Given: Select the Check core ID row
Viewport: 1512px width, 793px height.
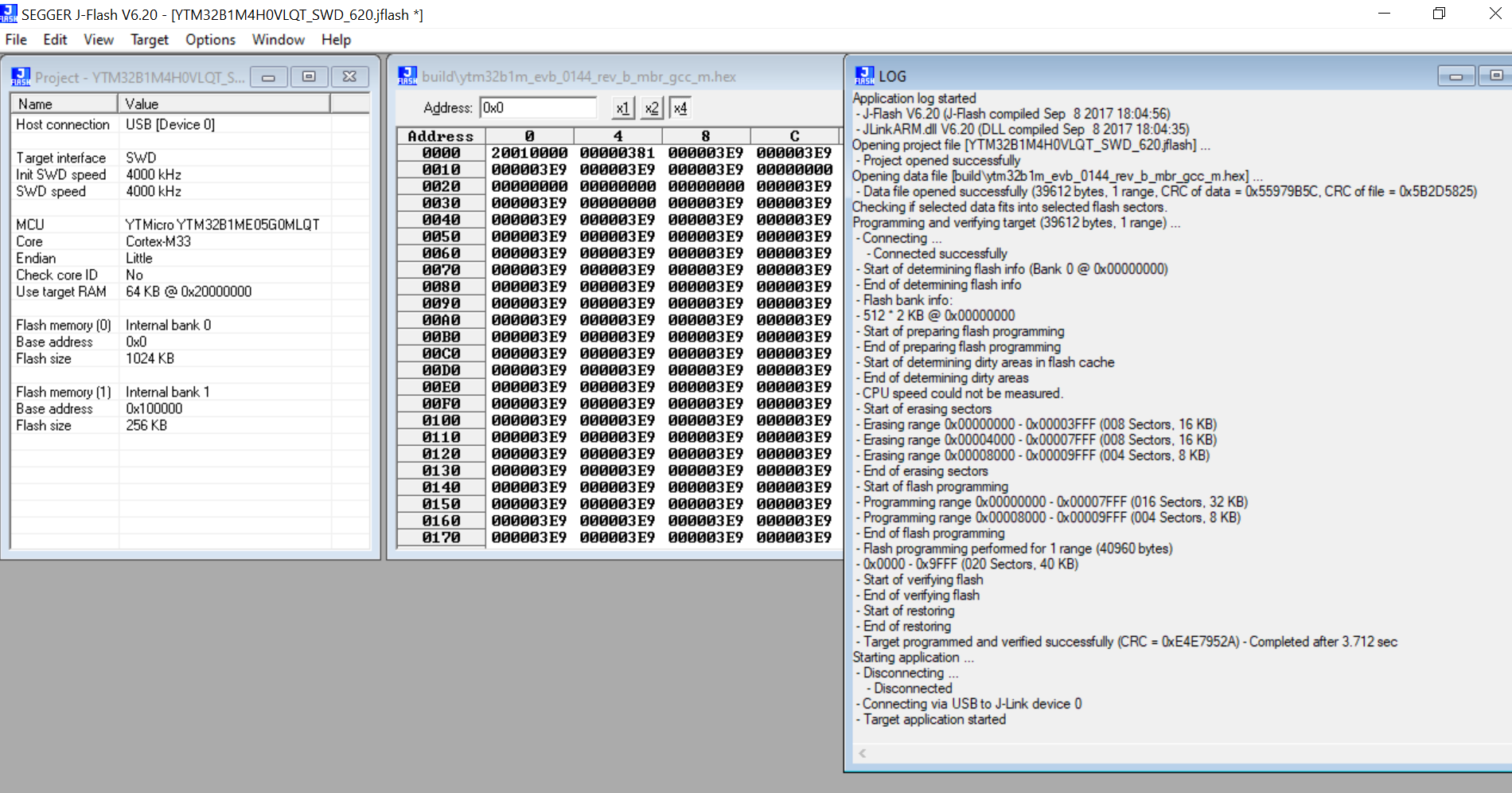Looking at the screenshot, I should (x=190, y=275).
